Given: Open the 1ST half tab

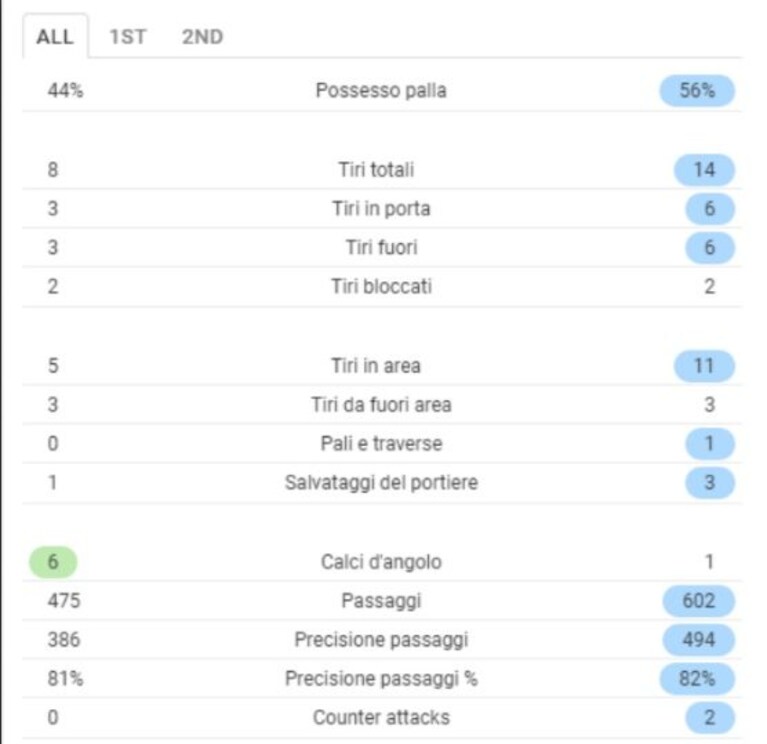Looking at the screenshot, I should coord(128,37).
